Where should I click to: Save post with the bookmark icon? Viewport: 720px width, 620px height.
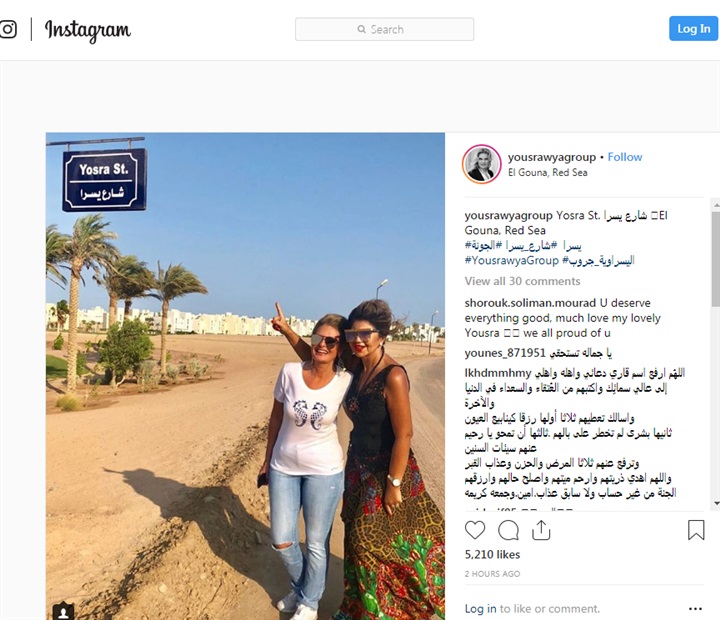pyautogui.click(x=696, y=530)
